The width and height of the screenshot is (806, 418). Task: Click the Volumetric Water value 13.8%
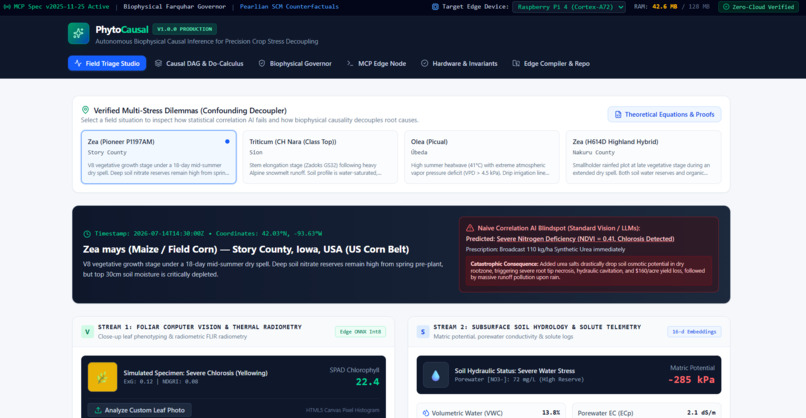(551, 413)
